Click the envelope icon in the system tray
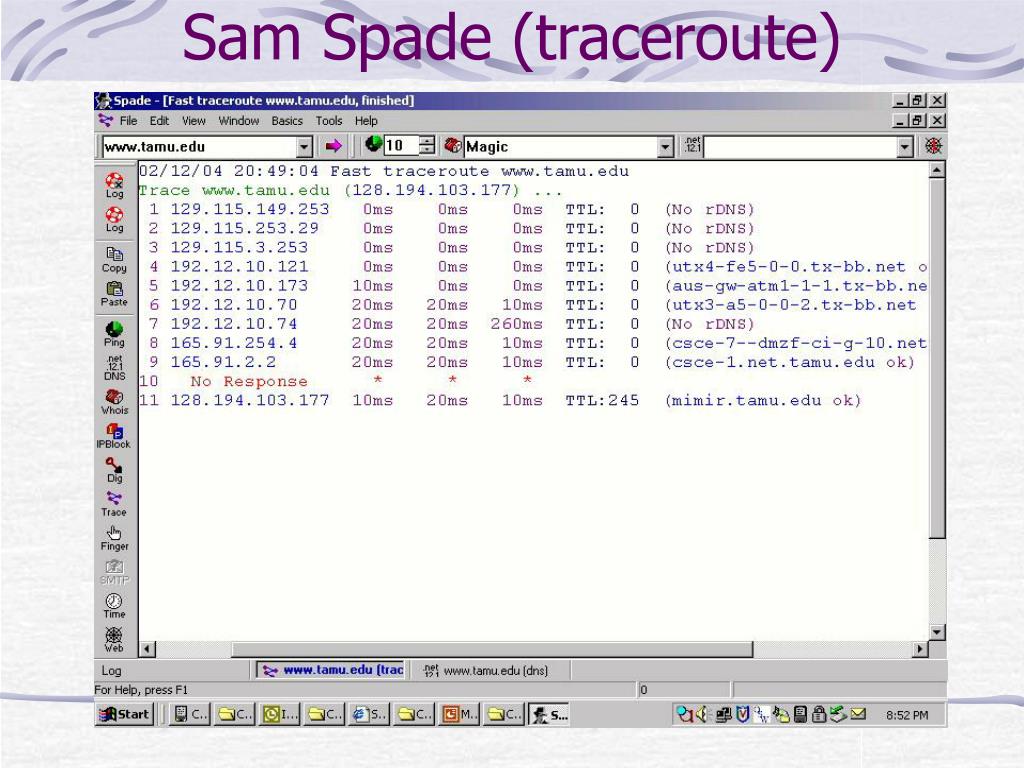 858,714
